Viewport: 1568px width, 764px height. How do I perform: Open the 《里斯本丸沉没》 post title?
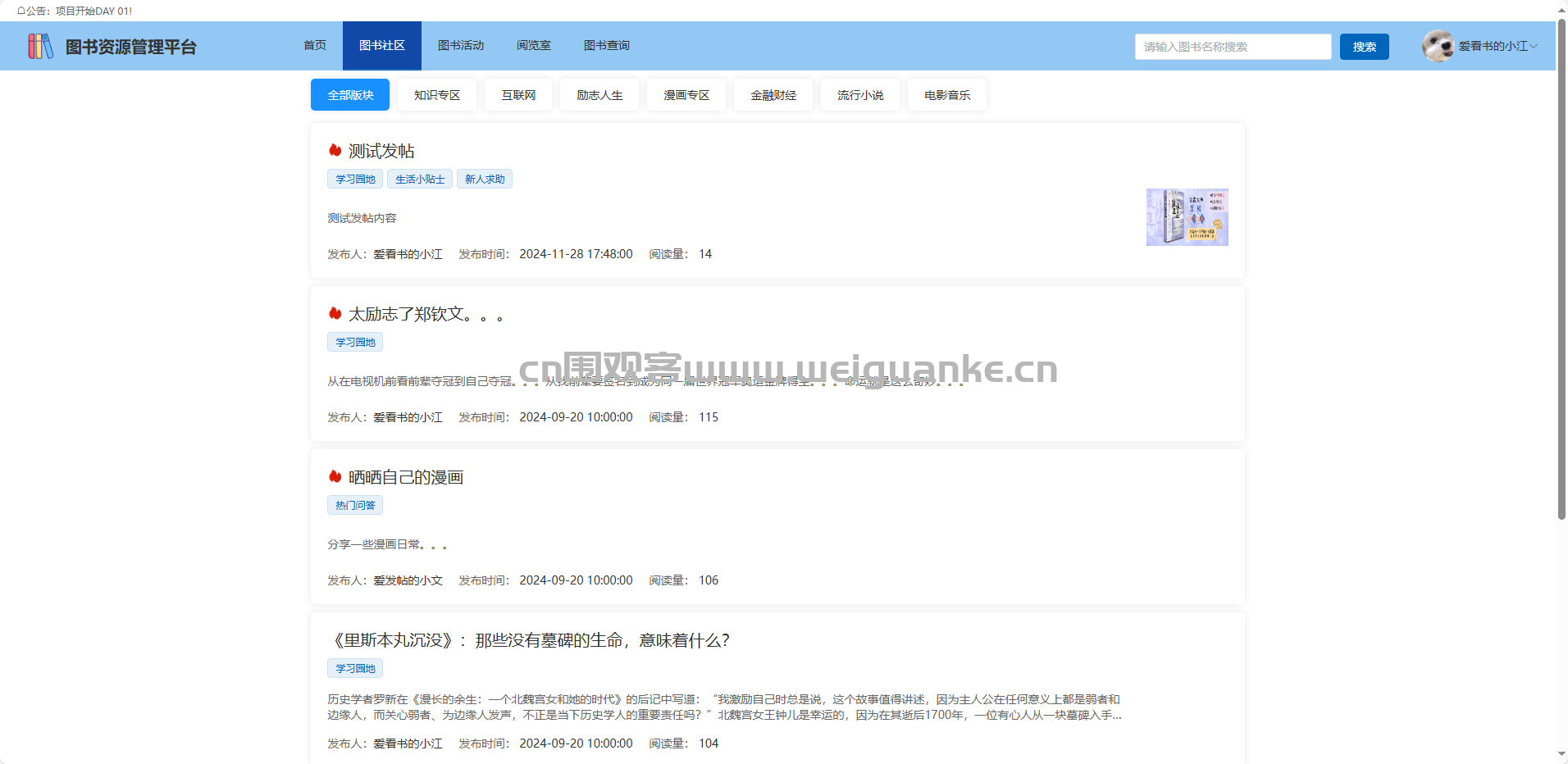coord(529,640)
